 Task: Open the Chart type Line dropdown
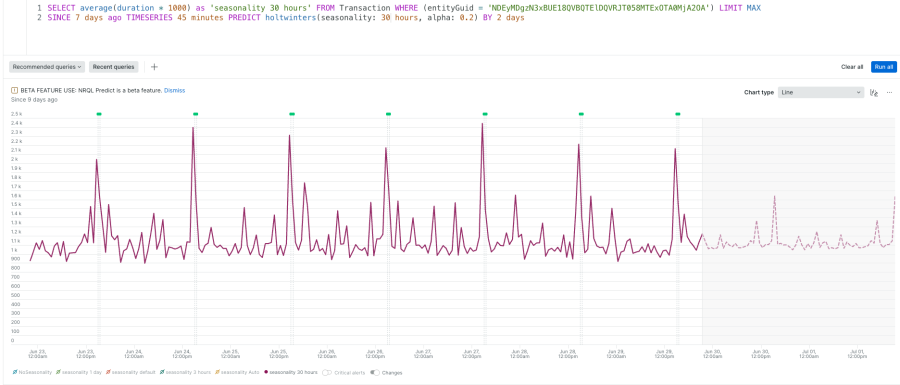pyautogui.click(x=821, y=92)
